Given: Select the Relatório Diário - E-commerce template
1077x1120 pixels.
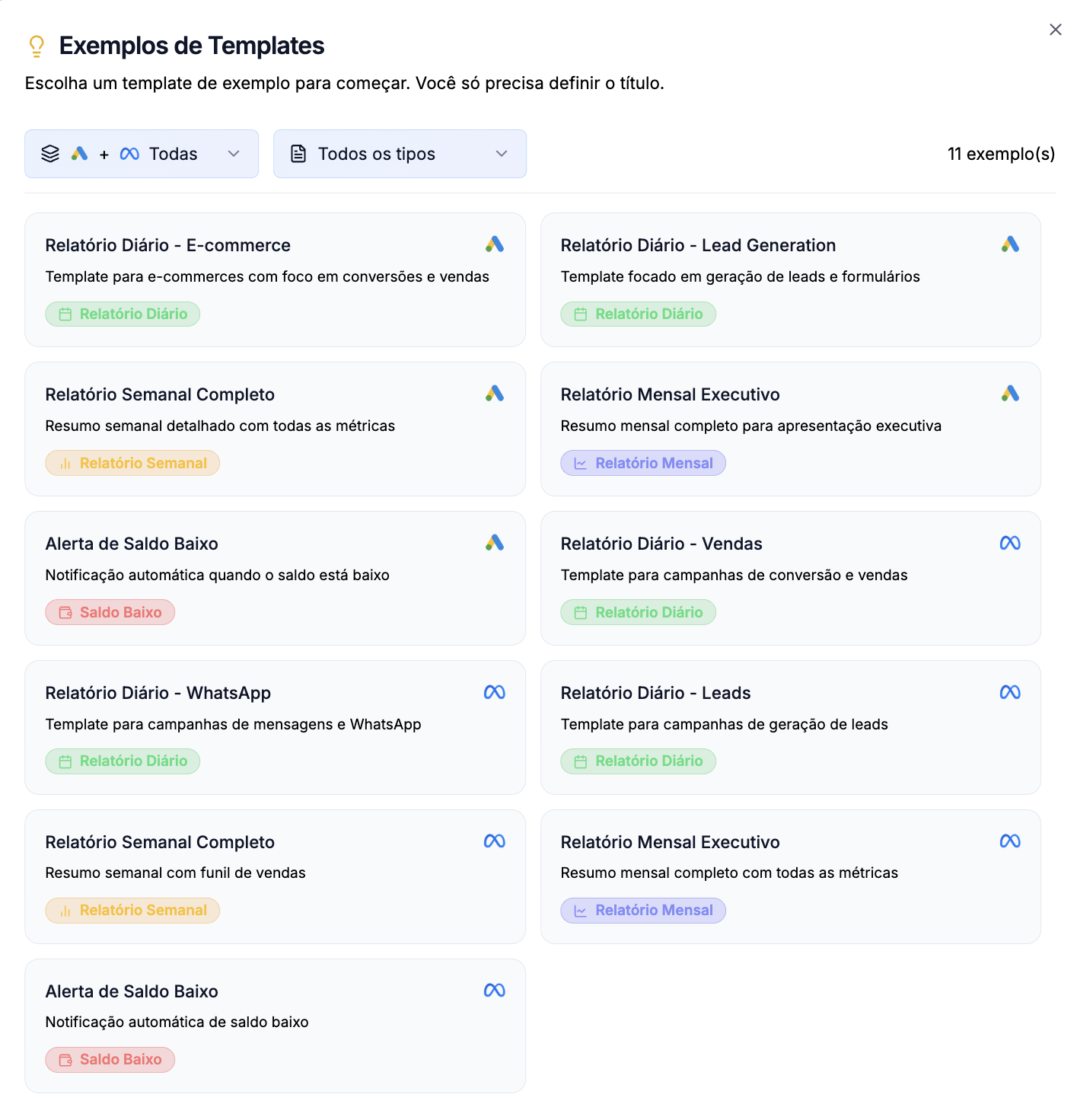Looking at the screenshot, I should tap(275, 279).
